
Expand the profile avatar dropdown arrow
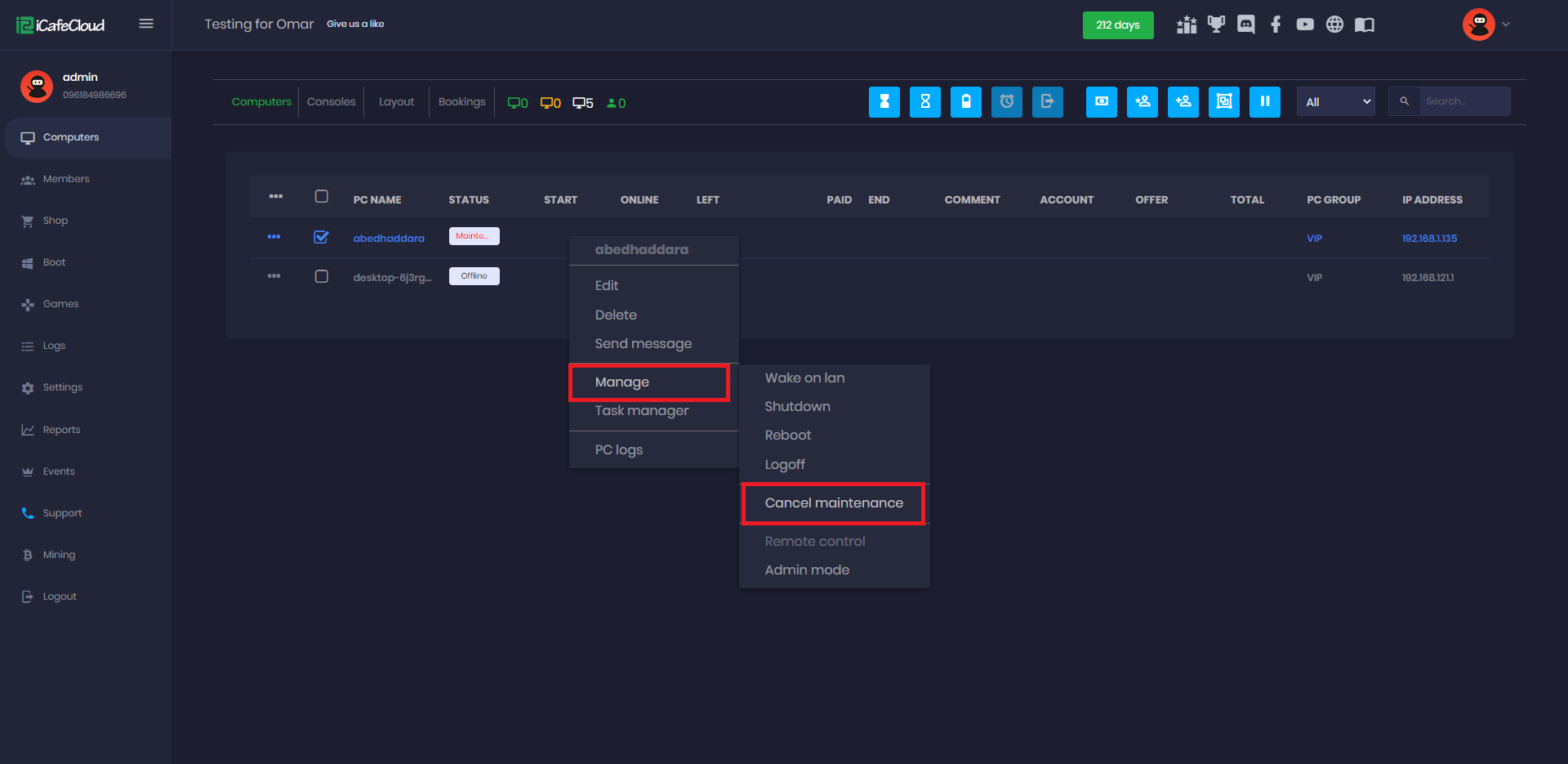pyautogui.click(x=1506, y=25)
